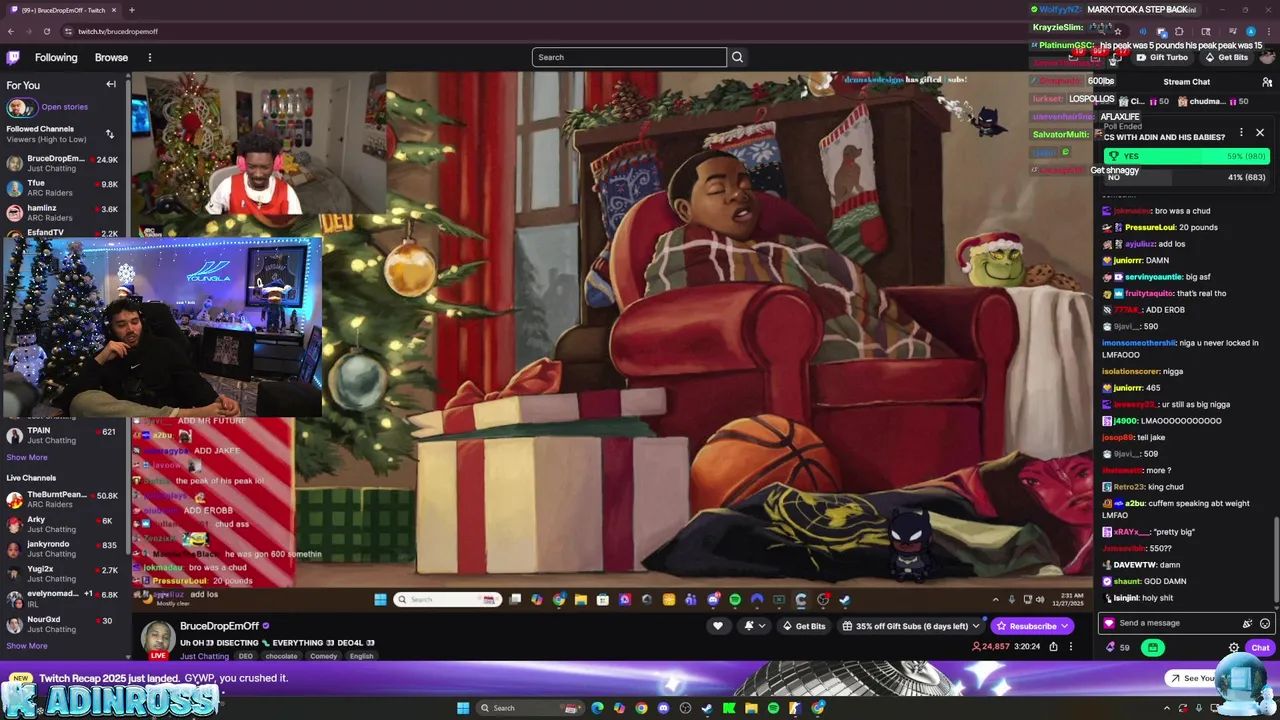Click the Resubscribe button

click(x=1032, y=626)
